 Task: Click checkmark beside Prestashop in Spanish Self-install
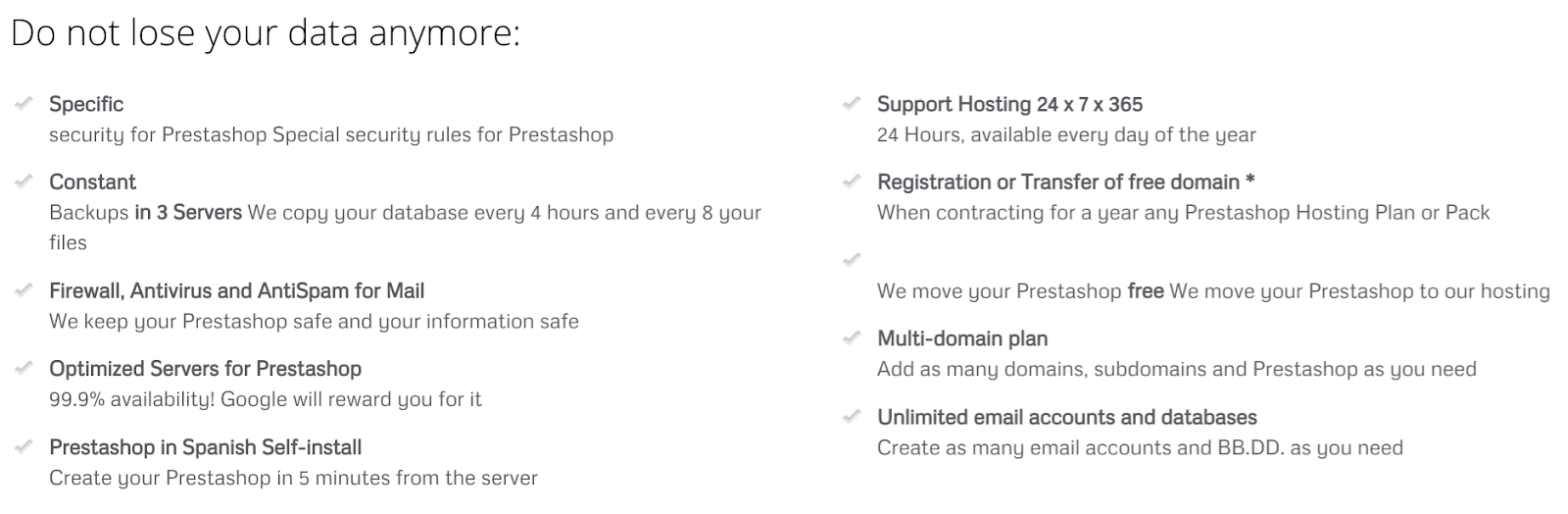24,447
